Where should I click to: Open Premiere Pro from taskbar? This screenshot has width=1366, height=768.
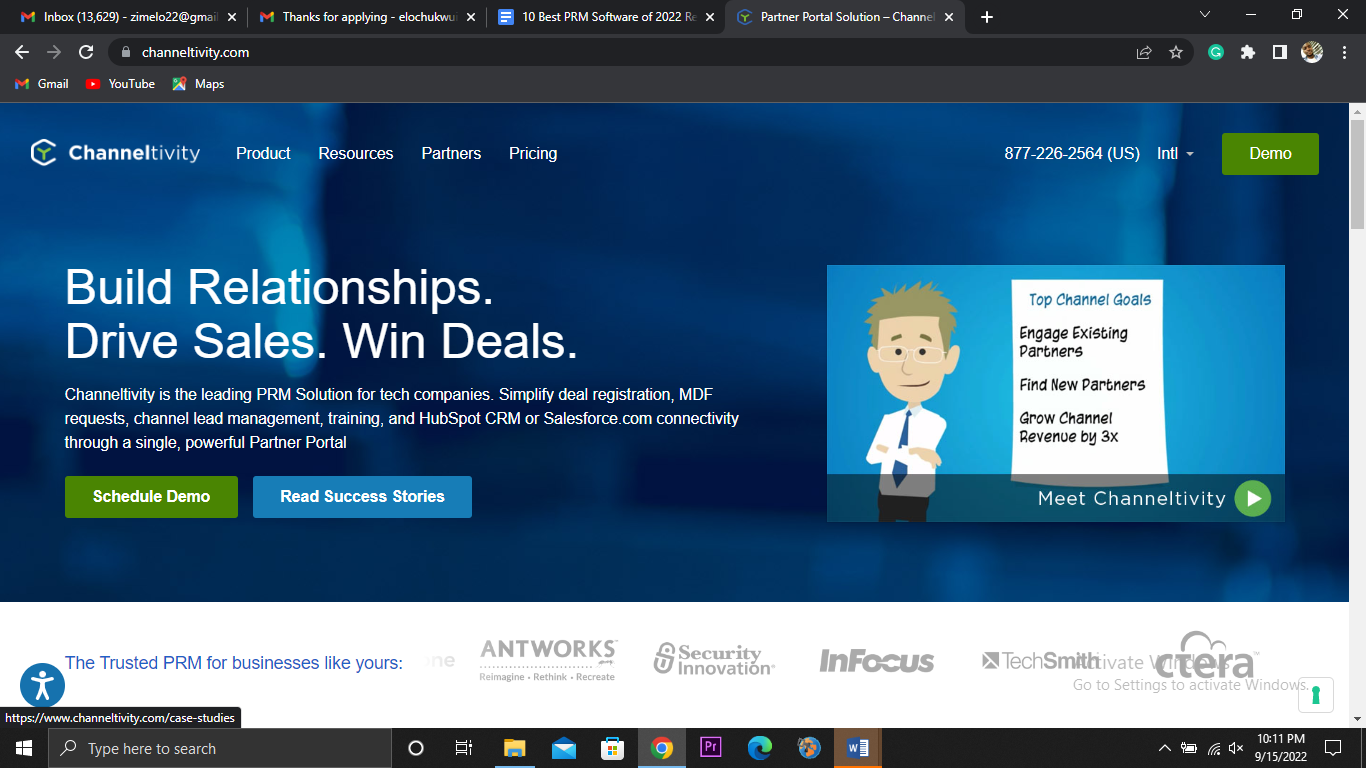[x=710, y=748]
